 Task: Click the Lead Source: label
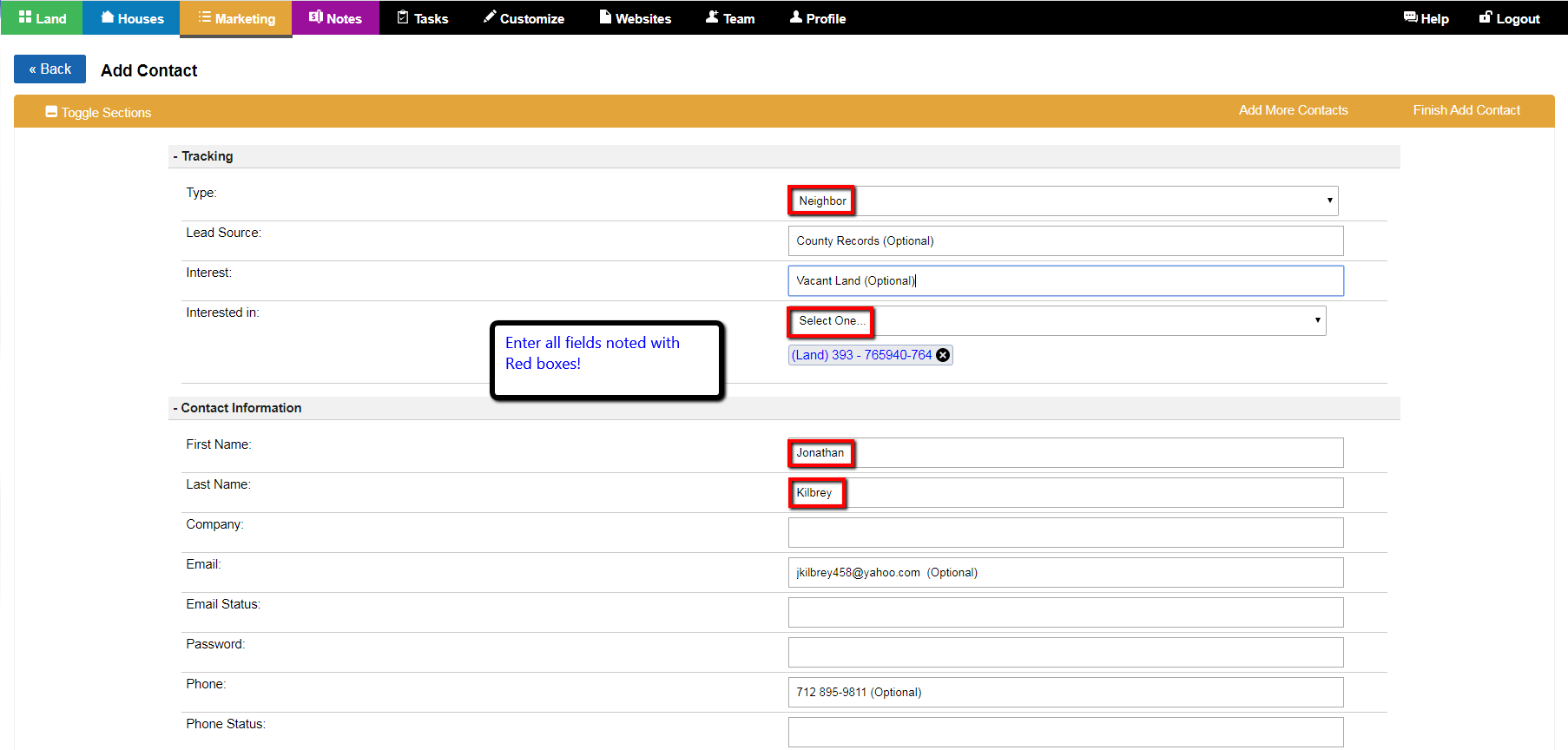pyautogui.click(x=223, y=233)
